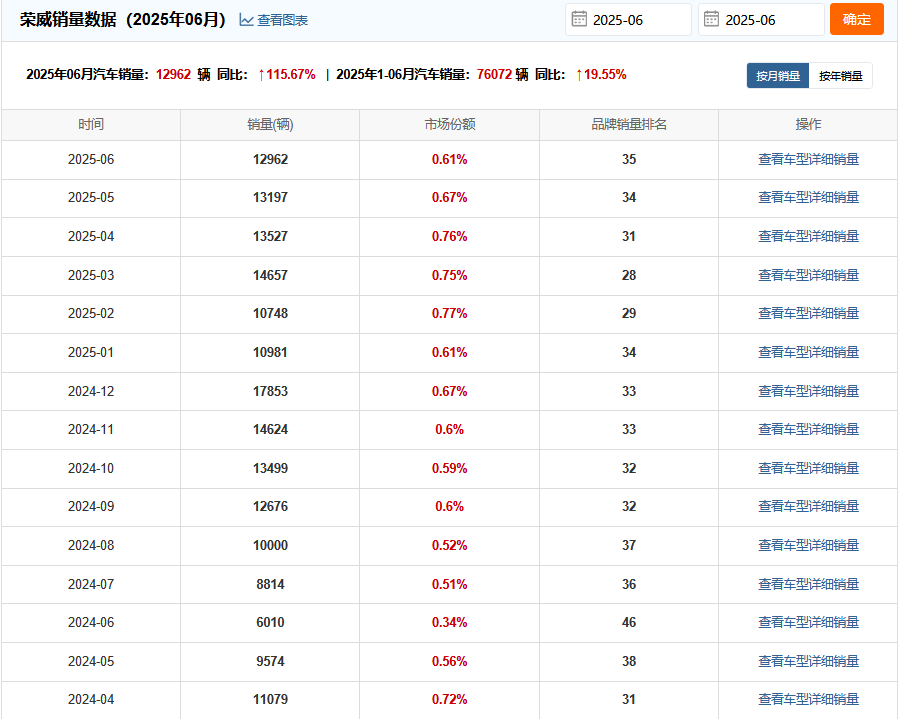Click the ↑19.55% year-over-year figure
The height and width of the screenshot is (719, 899).
[x=600, y=75]
